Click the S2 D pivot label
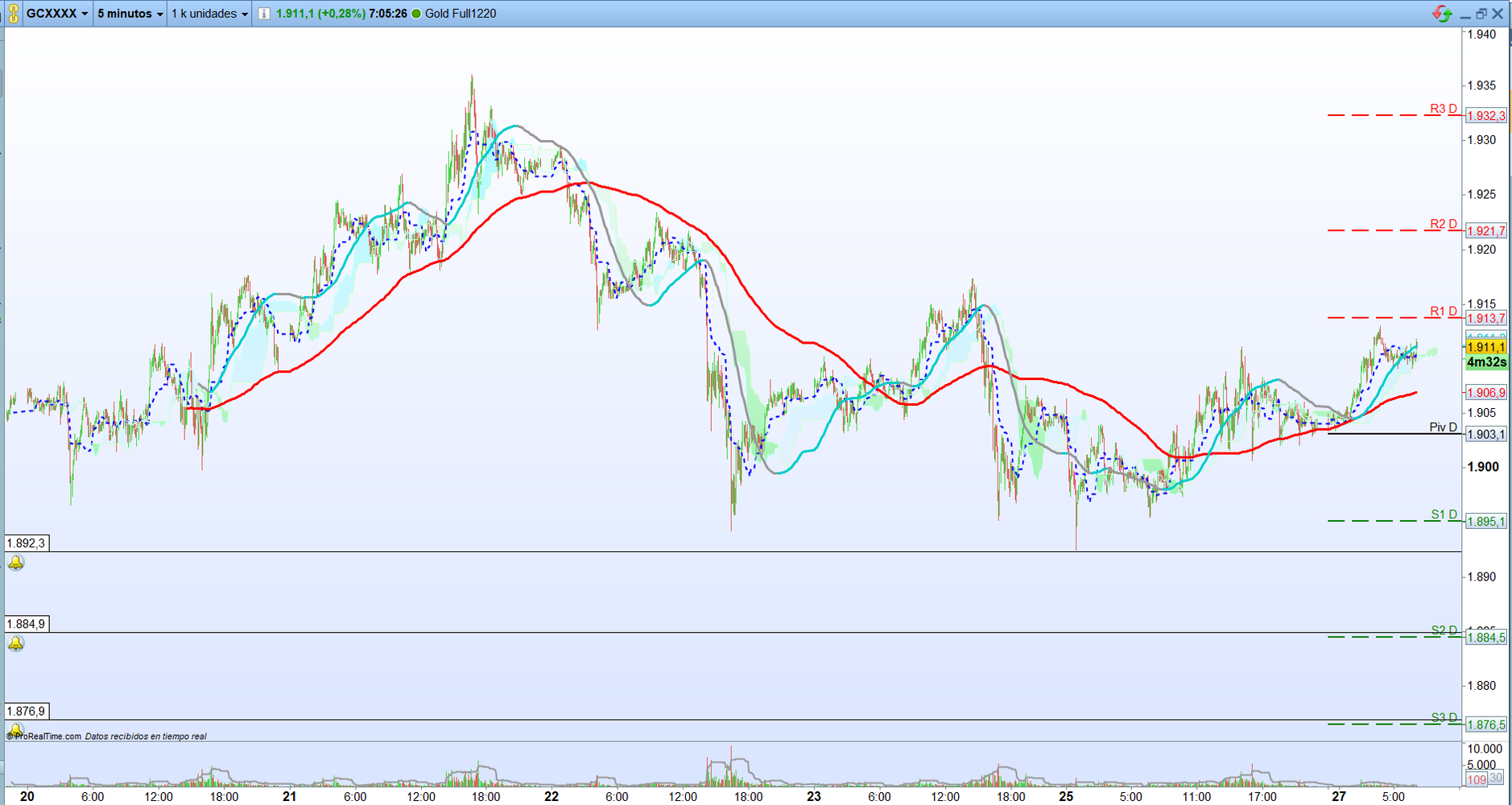 [1444, 630]
